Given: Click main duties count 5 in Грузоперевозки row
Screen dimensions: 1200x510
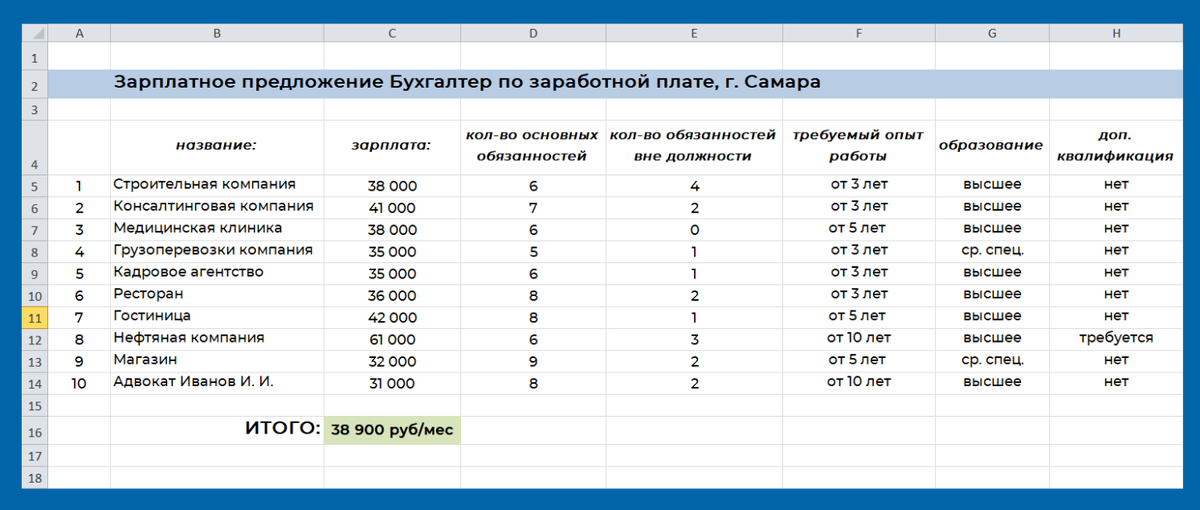Looking at the screenshot, I should [x=533, y=252].
